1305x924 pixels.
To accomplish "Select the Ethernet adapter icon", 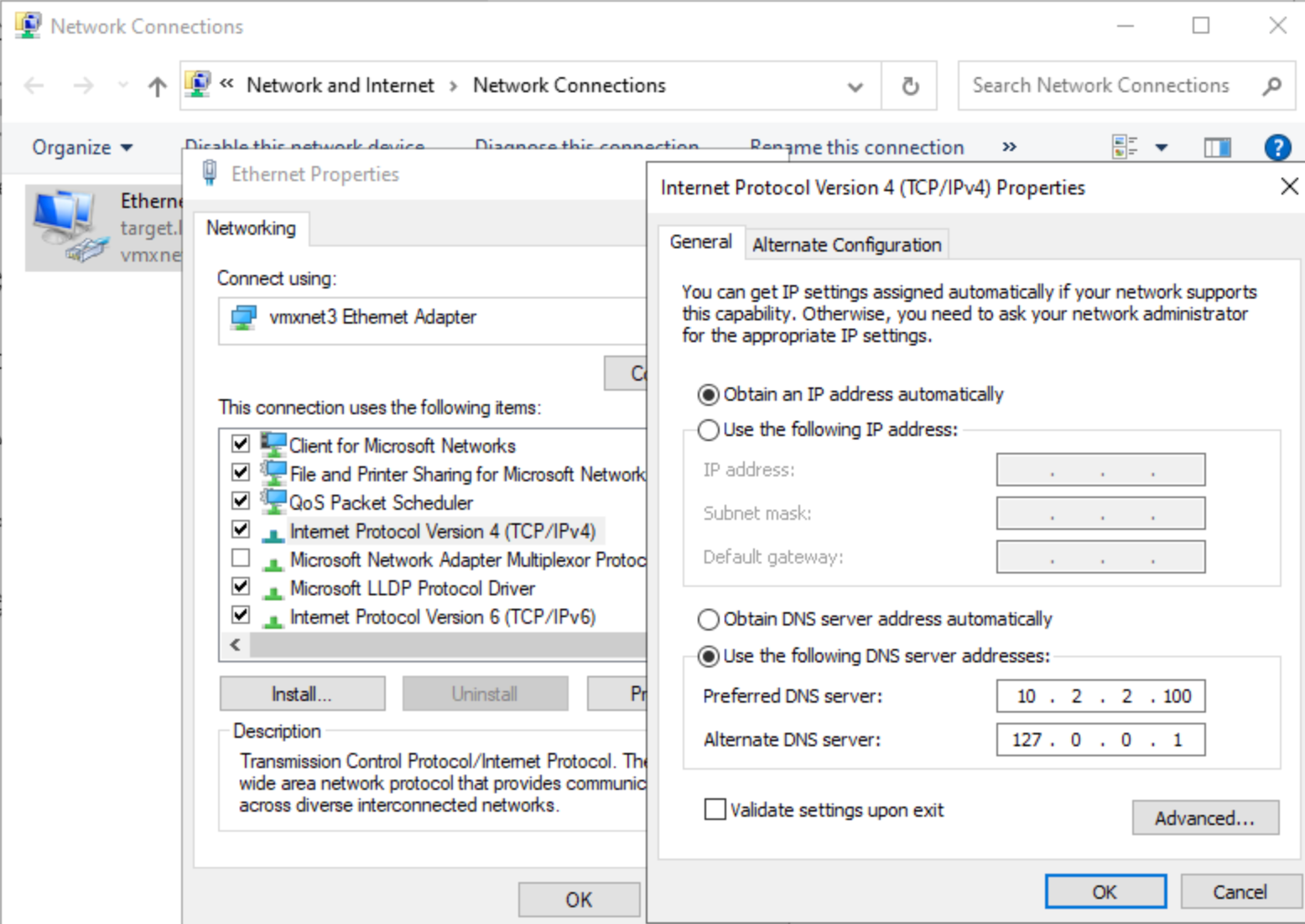I will coord(69,226).
